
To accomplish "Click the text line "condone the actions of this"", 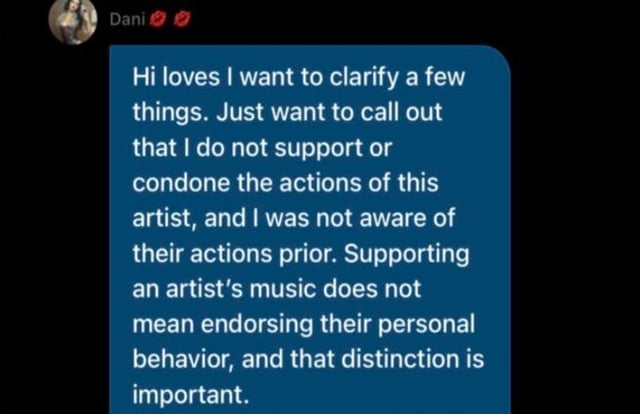I will pos(285,183).
